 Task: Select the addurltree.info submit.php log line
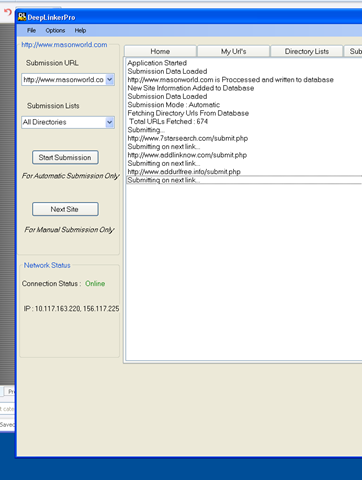[x=184, y=172]
